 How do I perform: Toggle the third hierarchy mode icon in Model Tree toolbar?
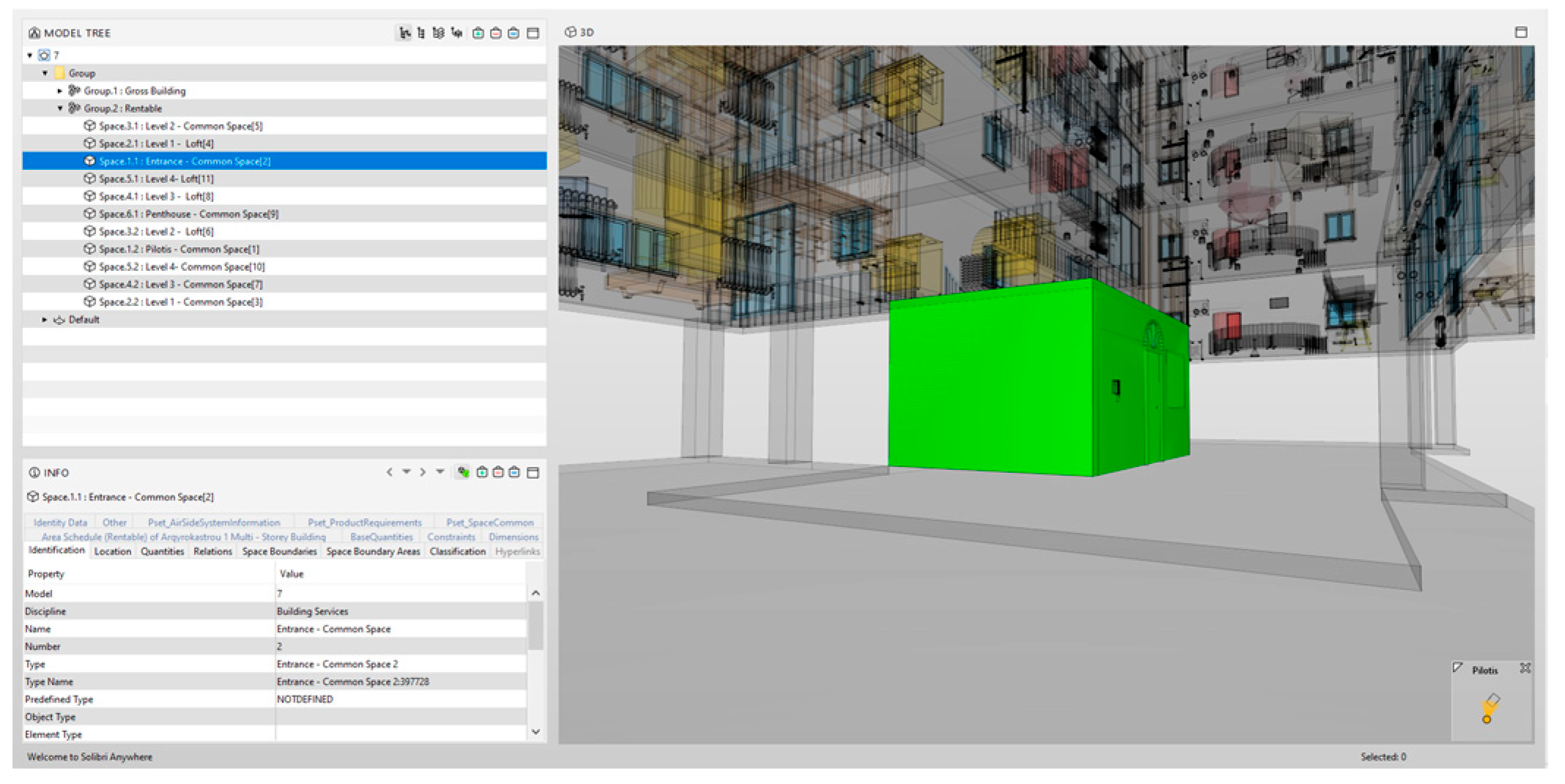pyautogui.click(x=439, y=33)
